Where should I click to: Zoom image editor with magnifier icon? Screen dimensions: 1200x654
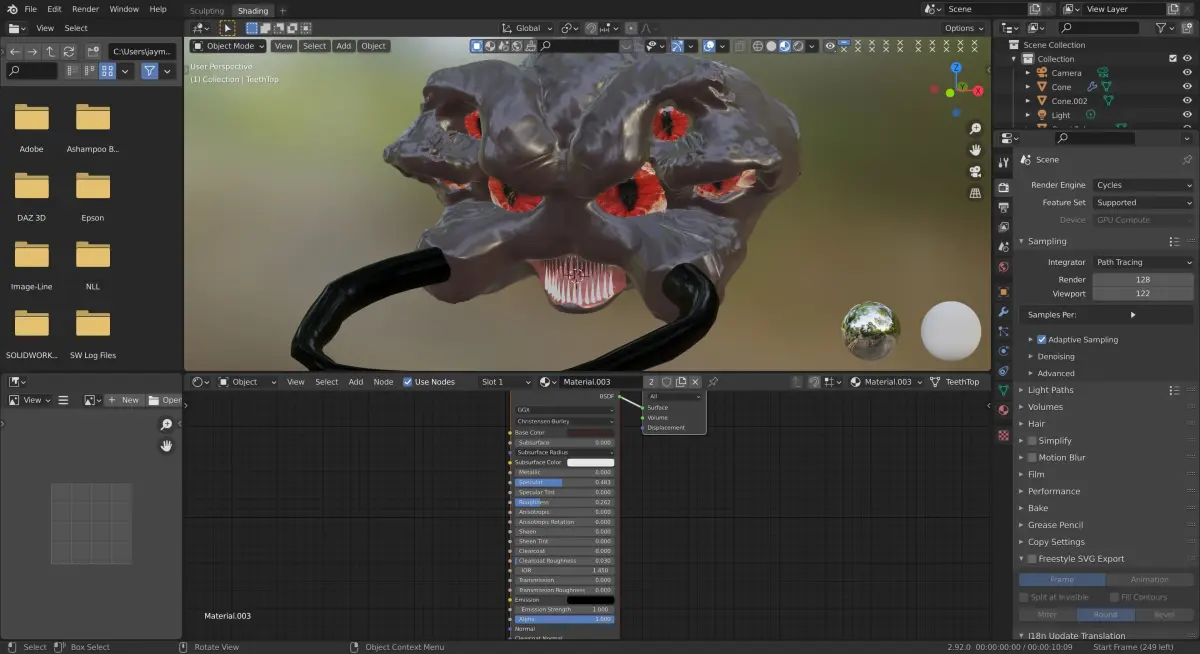pos(166,425)
